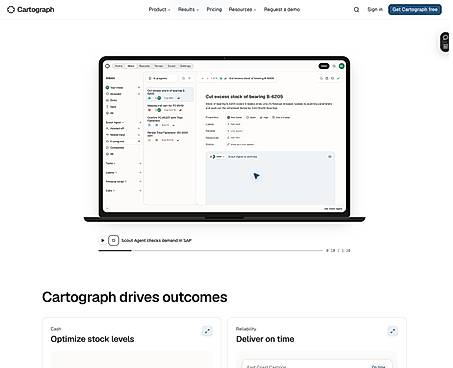
Task: Go to the Pricing page
Action: (x=214, y=10)
